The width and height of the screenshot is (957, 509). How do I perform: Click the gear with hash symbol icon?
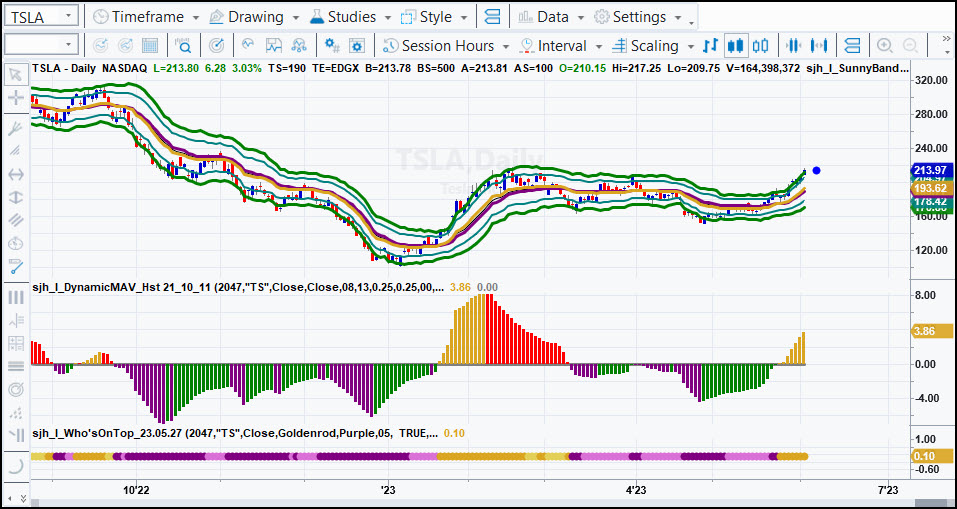coord(333,46)
